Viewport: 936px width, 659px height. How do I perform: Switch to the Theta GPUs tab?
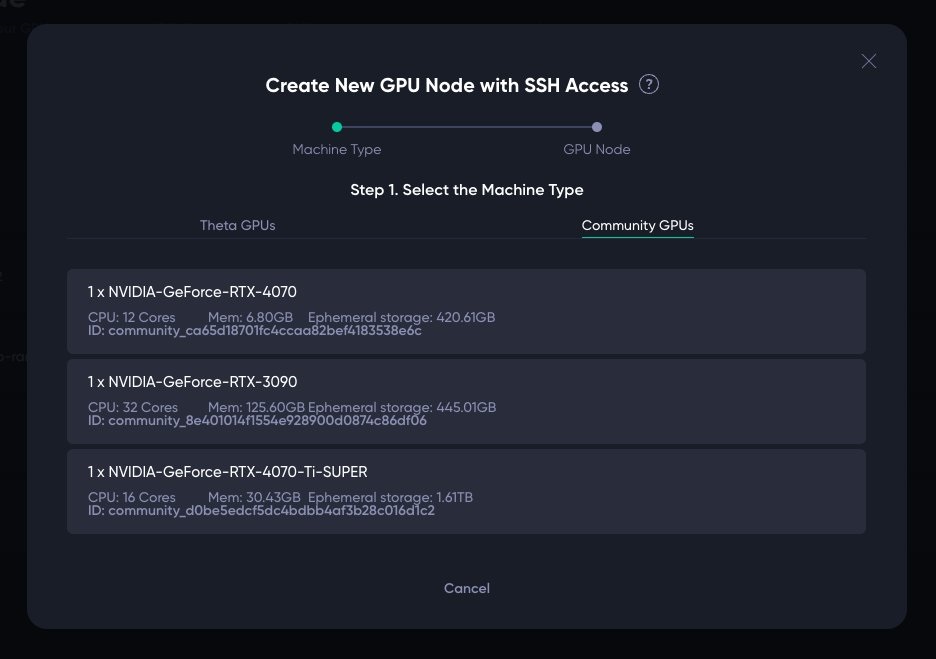pos(237,225)
